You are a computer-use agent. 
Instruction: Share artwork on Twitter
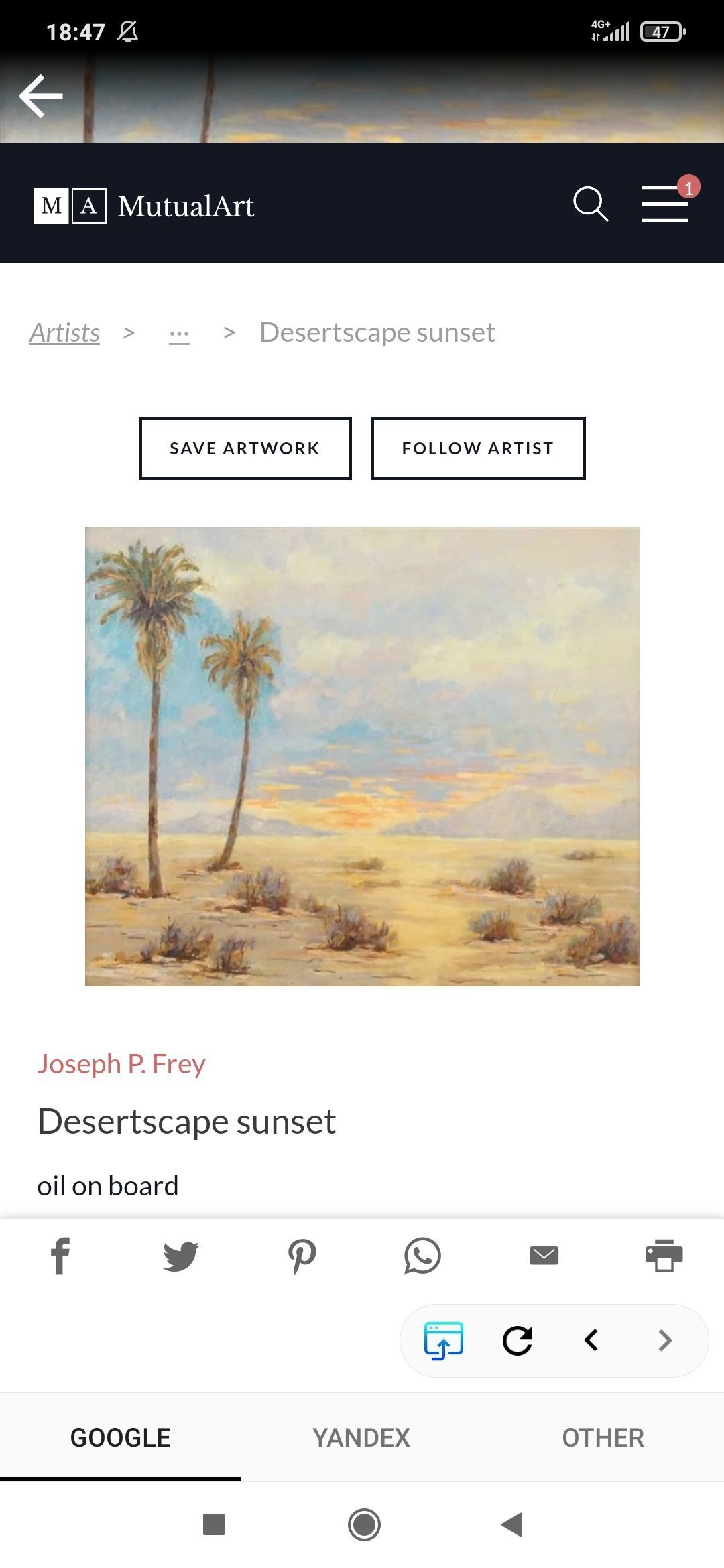[181, 1255]
